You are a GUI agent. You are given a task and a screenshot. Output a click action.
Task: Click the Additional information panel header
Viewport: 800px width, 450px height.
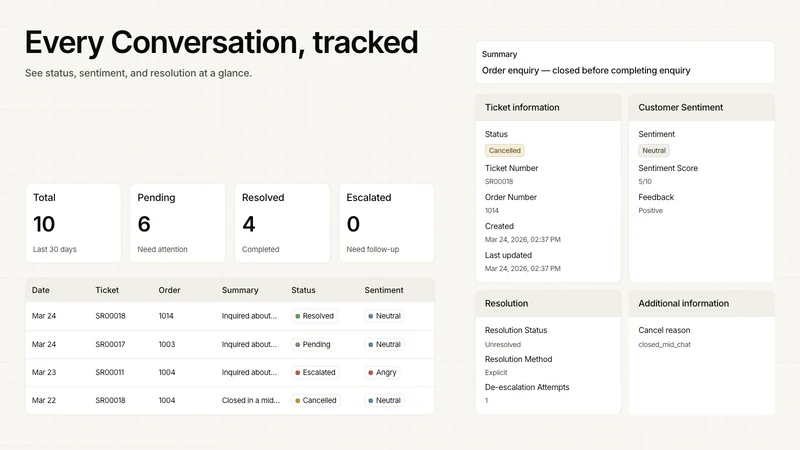[702, 304]
